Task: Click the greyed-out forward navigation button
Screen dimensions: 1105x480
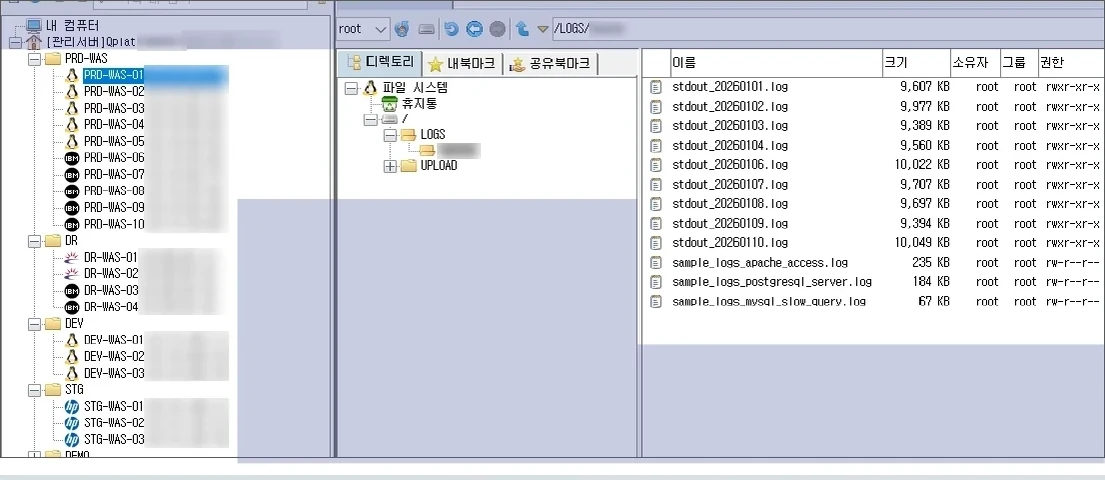Action: tap(498, 29)
